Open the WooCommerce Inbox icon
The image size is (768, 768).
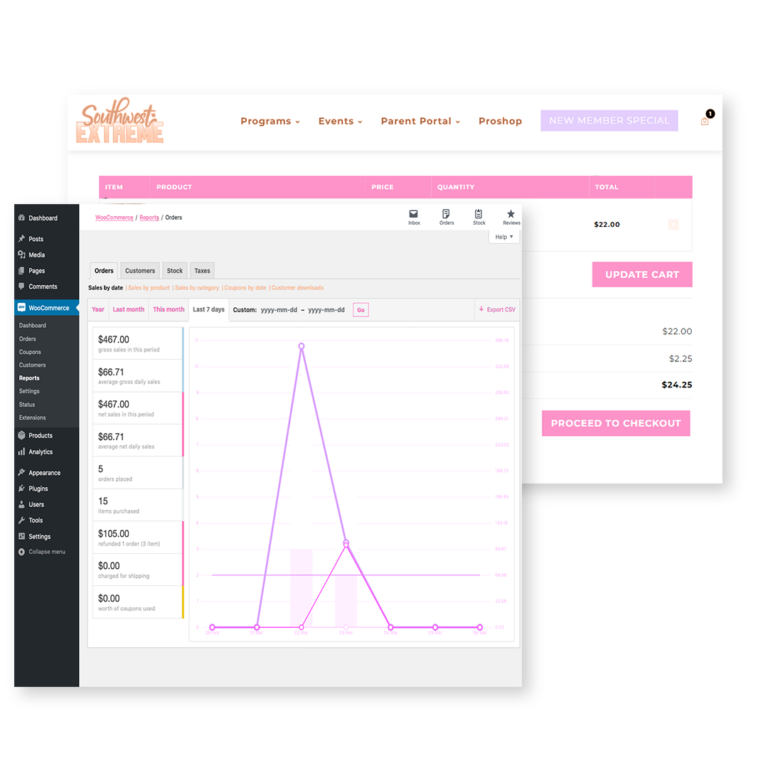coord(414,216)
